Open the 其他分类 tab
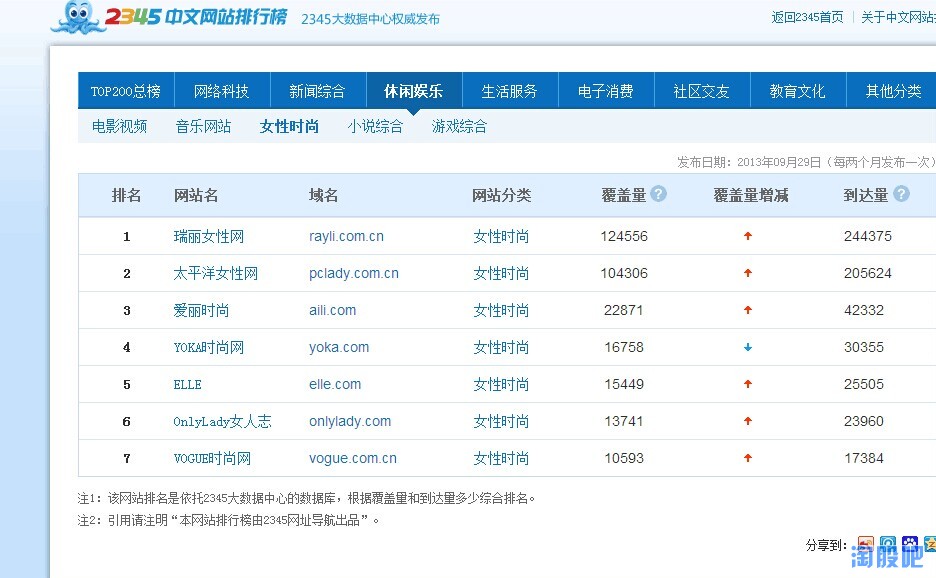The height and width of the screenshot is (578, 936). click(894, 91)
